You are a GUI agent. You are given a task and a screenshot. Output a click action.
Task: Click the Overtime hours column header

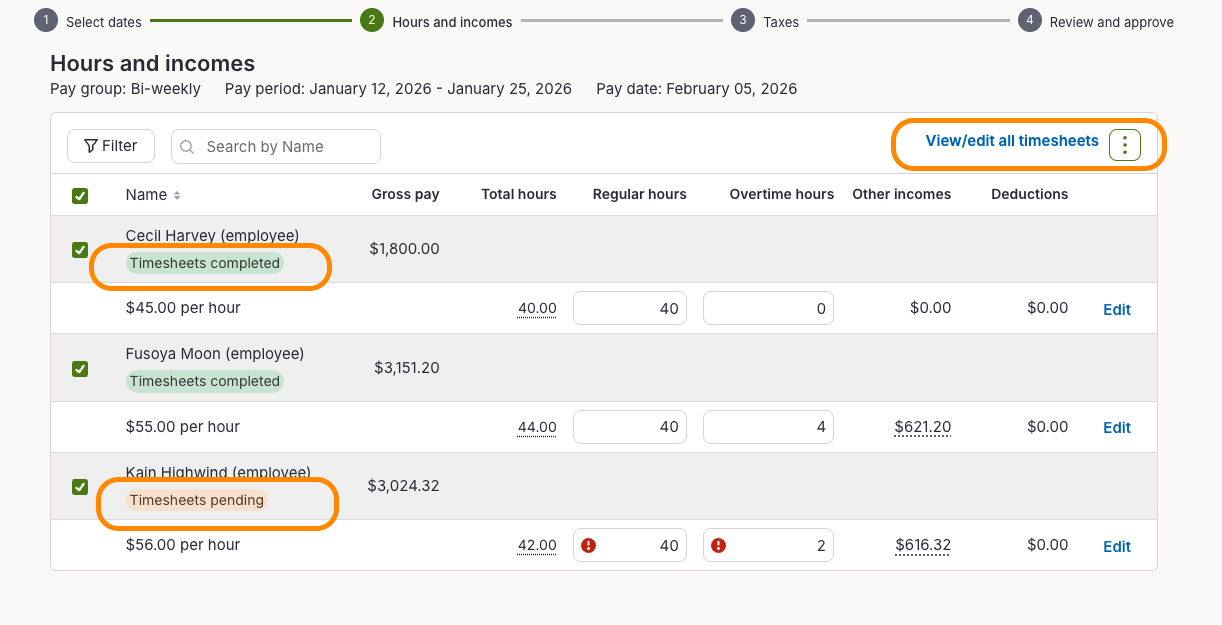tap(782, 195)
